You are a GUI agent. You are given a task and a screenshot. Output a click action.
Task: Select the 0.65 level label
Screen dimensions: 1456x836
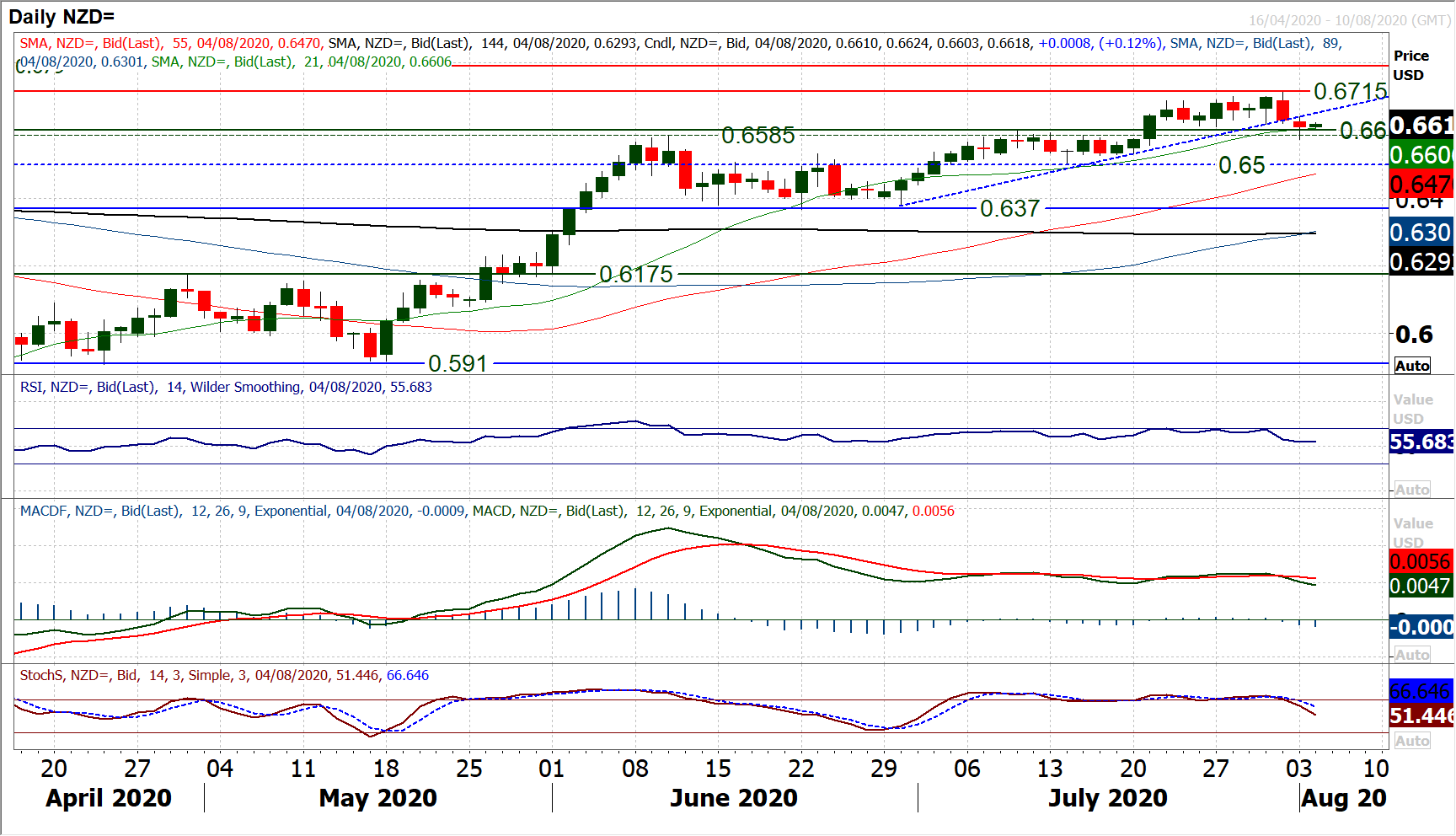pyautogui.click(x=1242, y=165)
